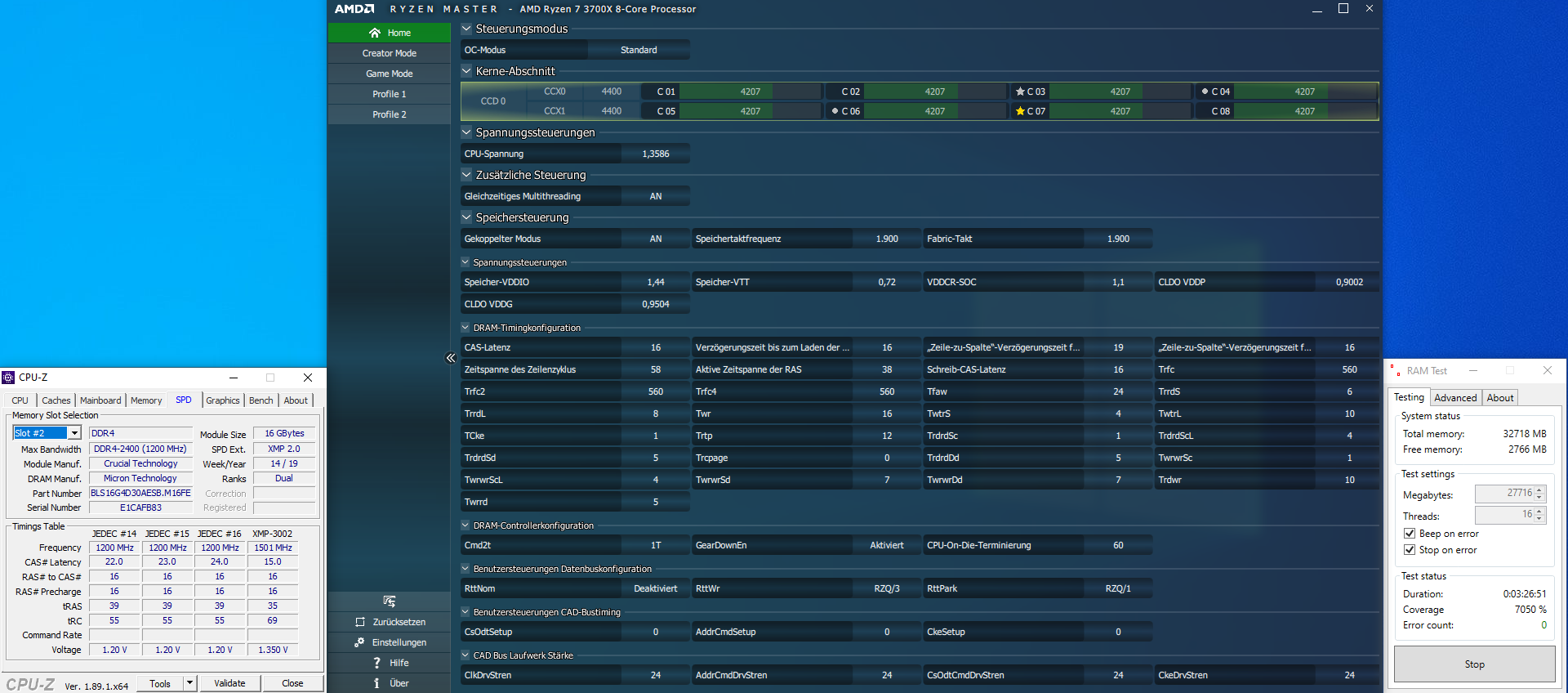
Task: Collapse the main Spannungssteuerungen section
Action: [x=466, y=132]
